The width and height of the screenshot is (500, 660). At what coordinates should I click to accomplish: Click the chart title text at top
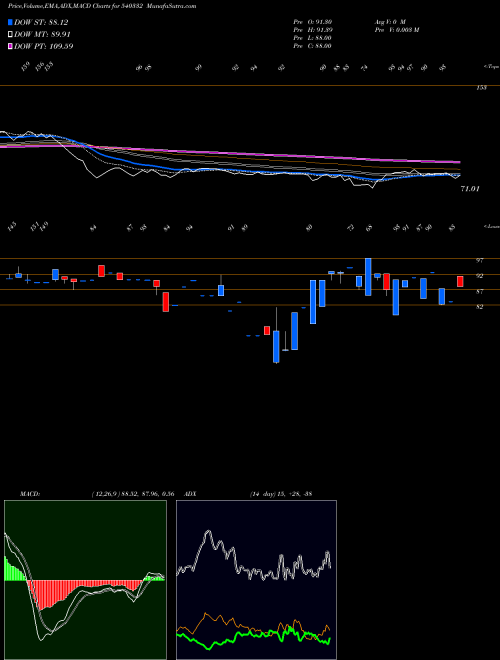[102, 6]
